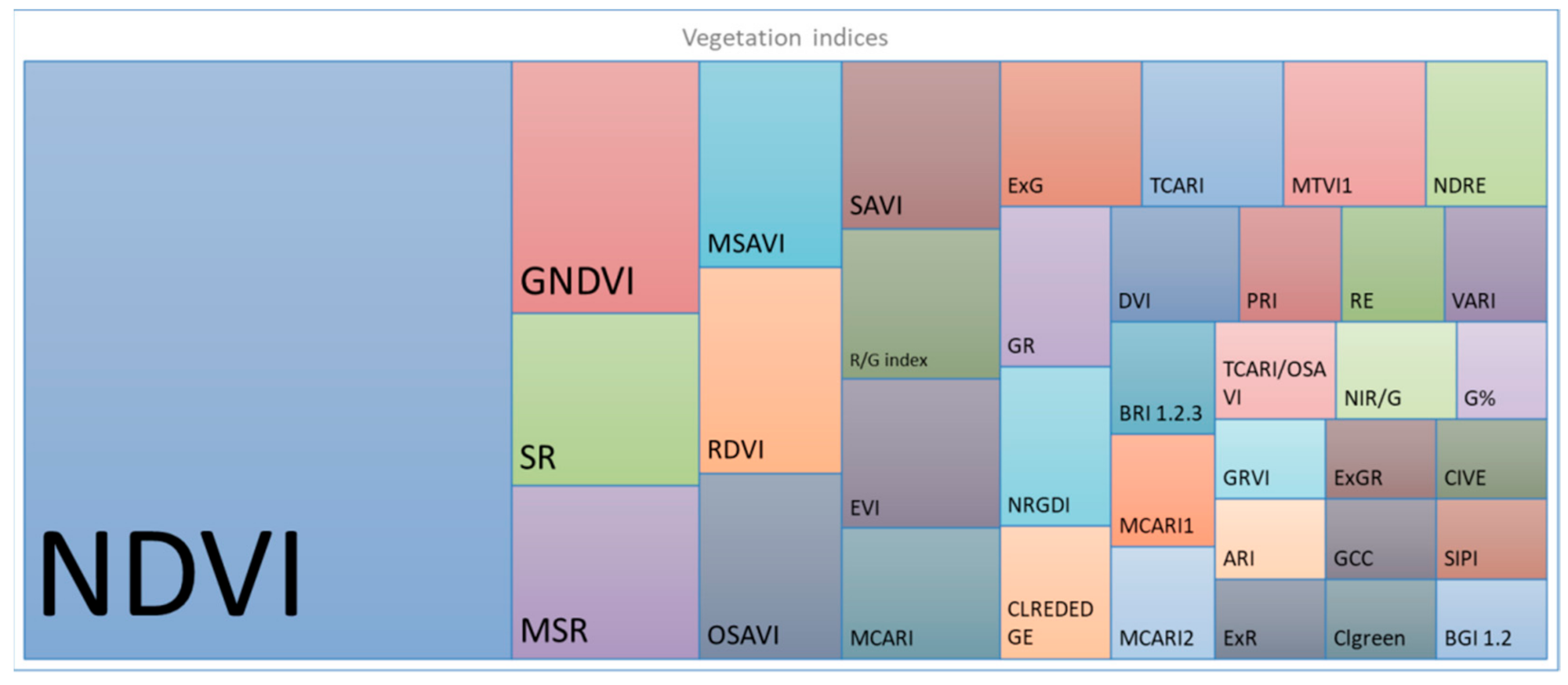This screenshot has height=685, width=1568.
Task: Select the EVI block
Action: tap(920, 453)
